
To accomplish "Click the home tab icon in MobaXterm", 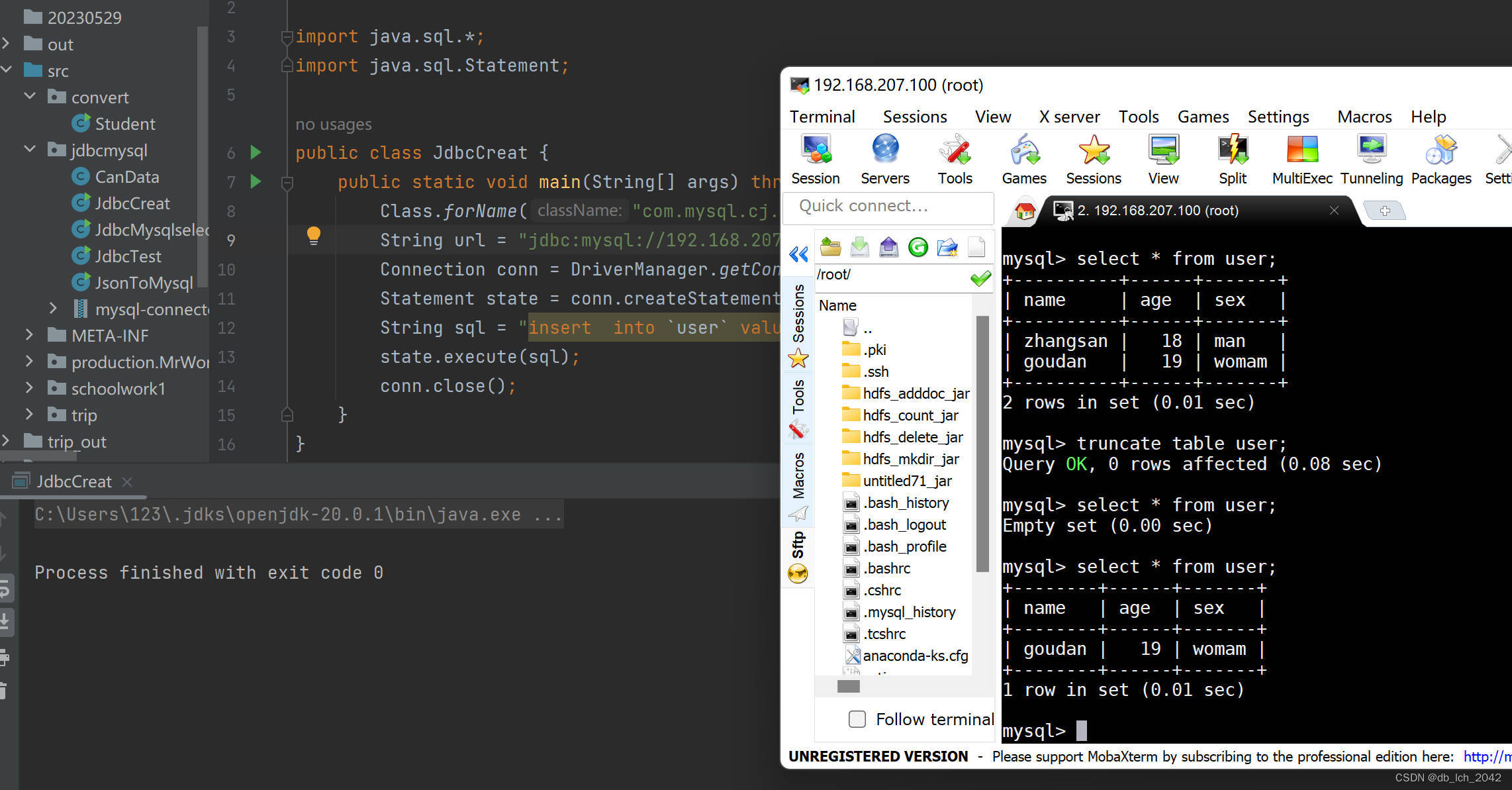I will point(1025,211).
